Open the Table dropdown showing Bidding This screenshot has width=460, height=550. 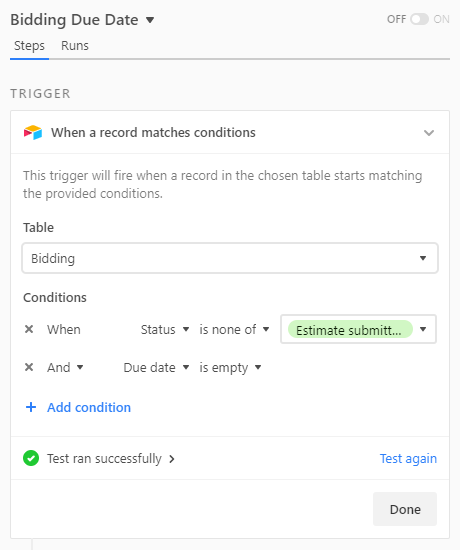(230, 258)
